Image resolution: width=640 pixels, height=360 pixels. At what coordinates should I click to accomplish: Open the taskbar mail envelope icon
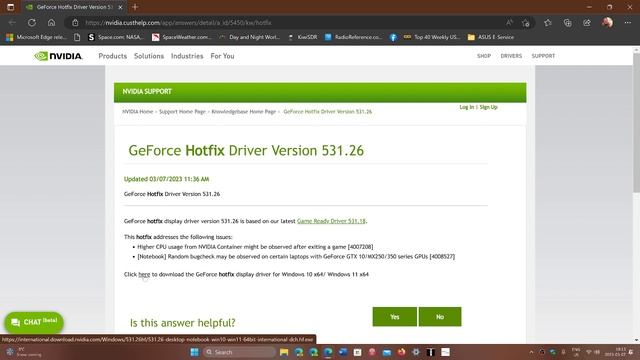click(x=387, y=352)
